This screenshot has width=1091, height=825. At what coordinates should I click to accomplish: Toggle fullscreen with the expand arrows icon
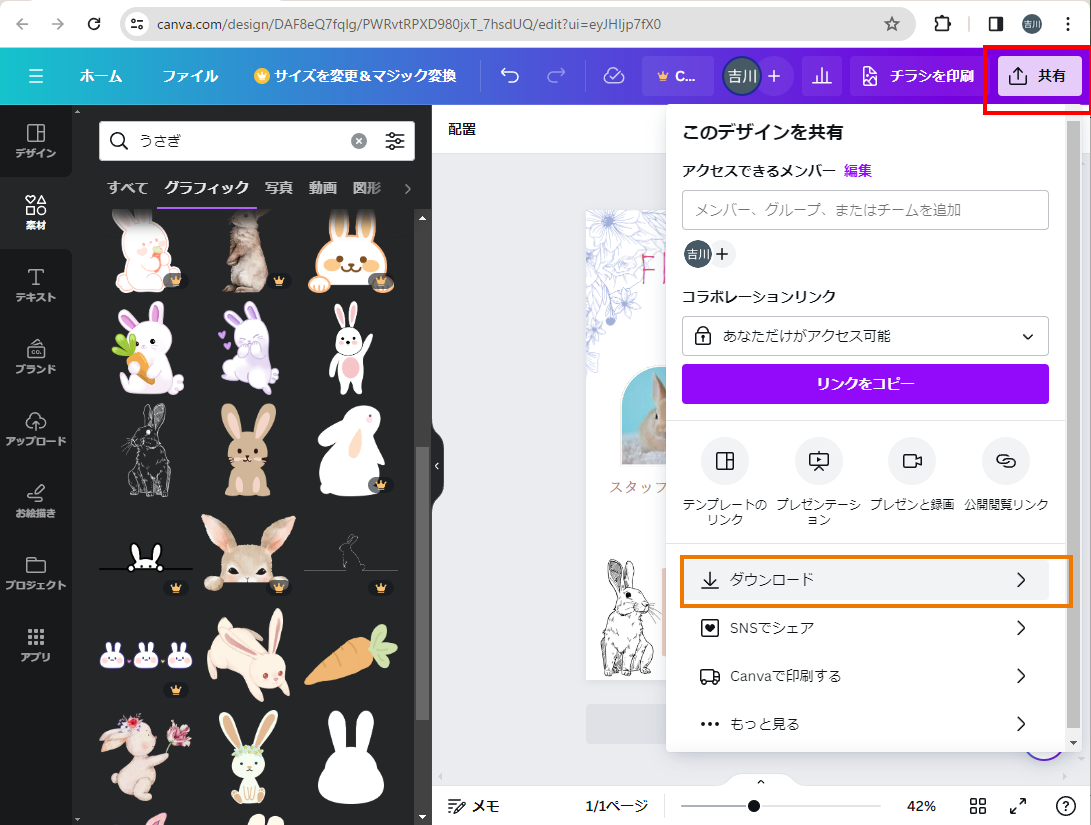(1018, 806)
